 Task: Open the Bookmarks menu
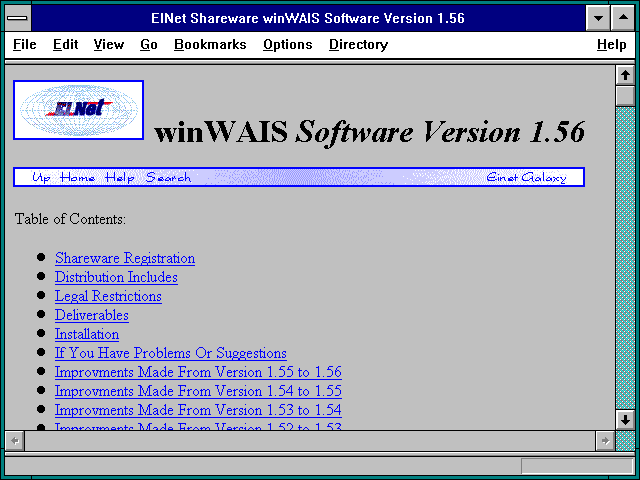click(x=210, y=44)
